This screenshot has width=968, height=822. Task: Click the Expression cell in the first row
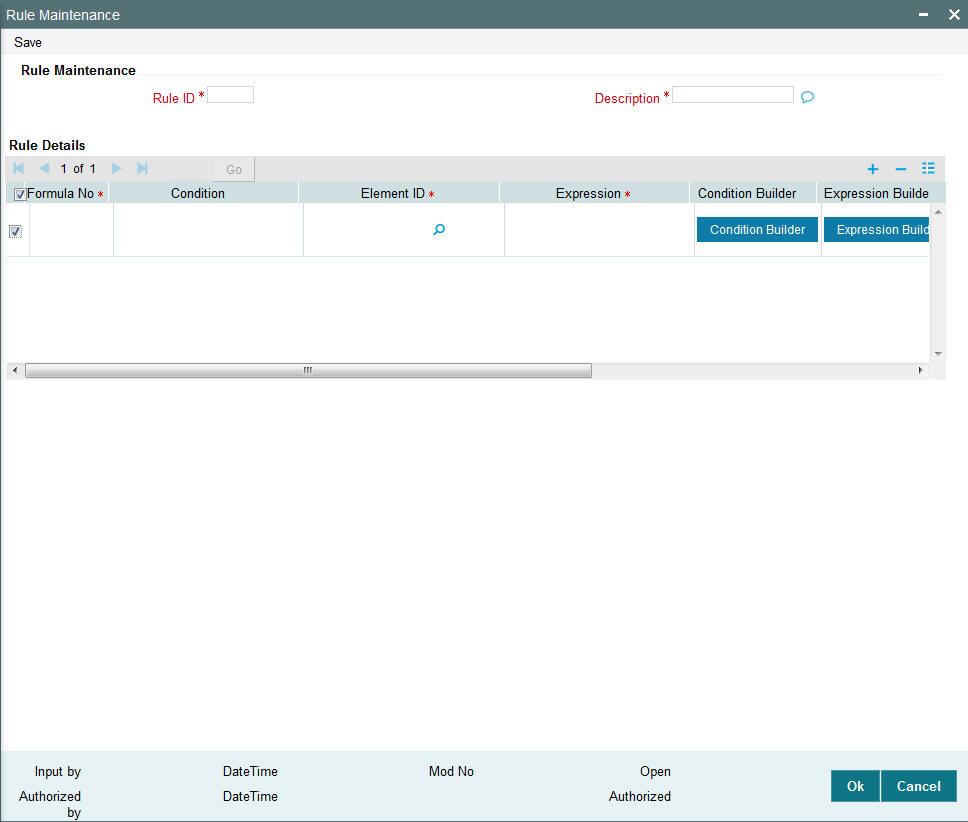point(599,230)
